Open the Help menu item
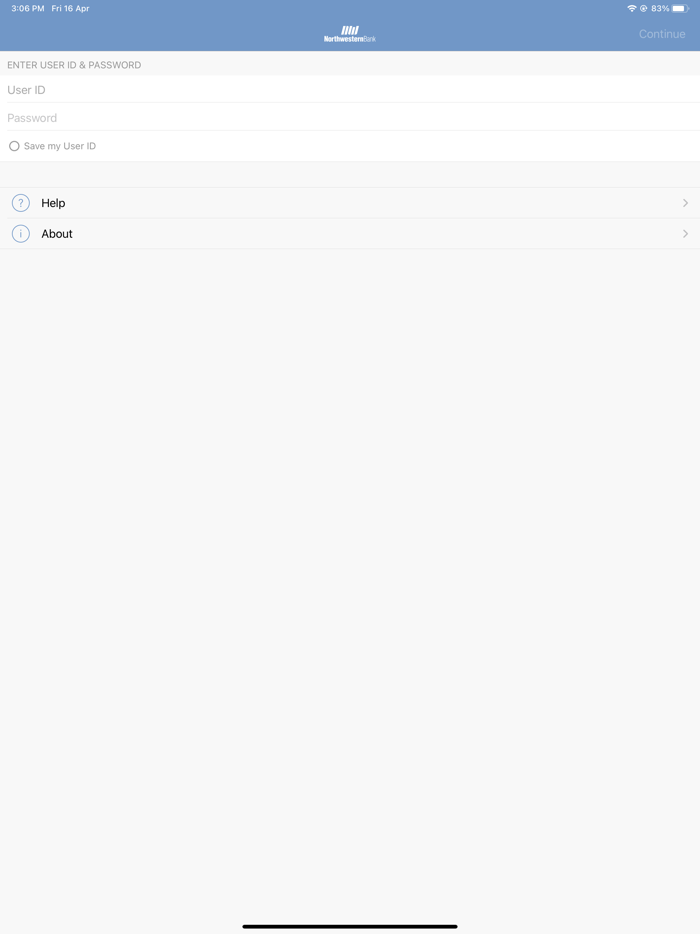The height and width of the screenshot is (934, 700). (350, 203)
